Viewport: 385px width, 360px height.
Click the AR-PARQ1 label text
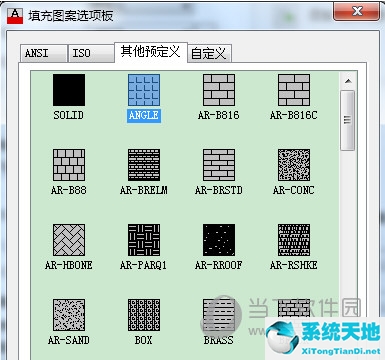tap(144, 265)
